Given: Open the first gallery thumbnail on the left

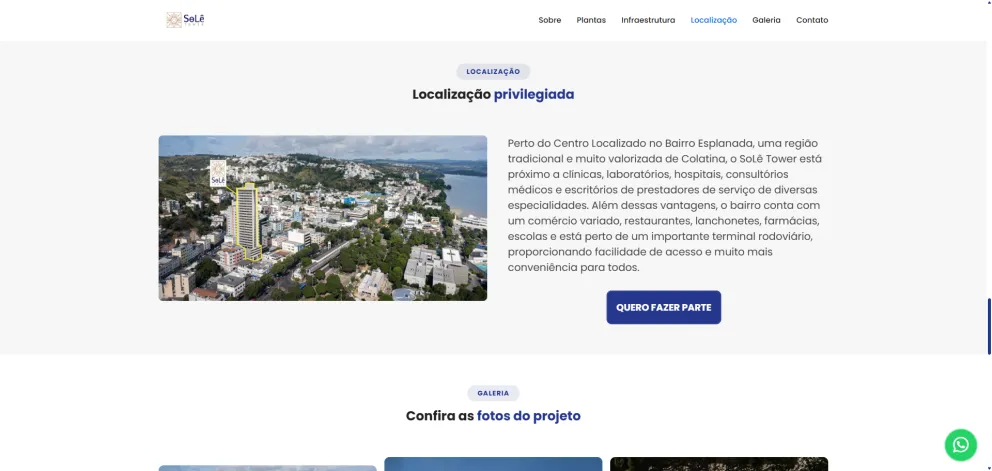Looking at the screenshot, I should pos(267,468).
